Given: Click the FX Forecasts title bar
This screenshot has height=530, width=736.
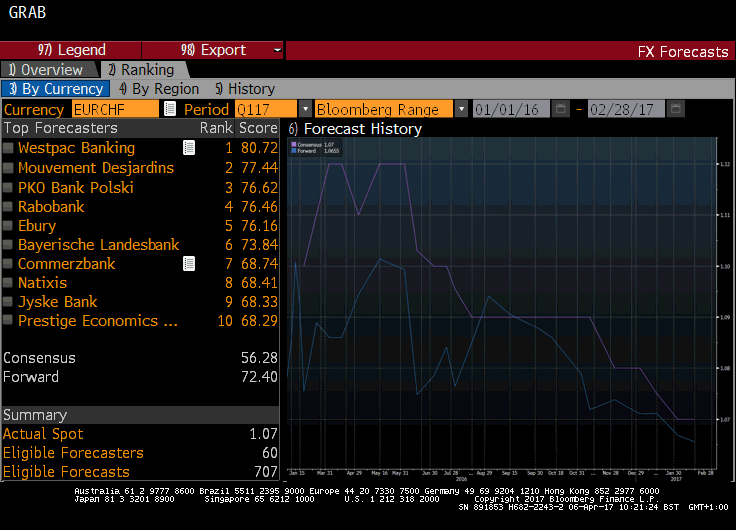Looking at the screenshot, I should pyautogui.click(x=510, y=51).
